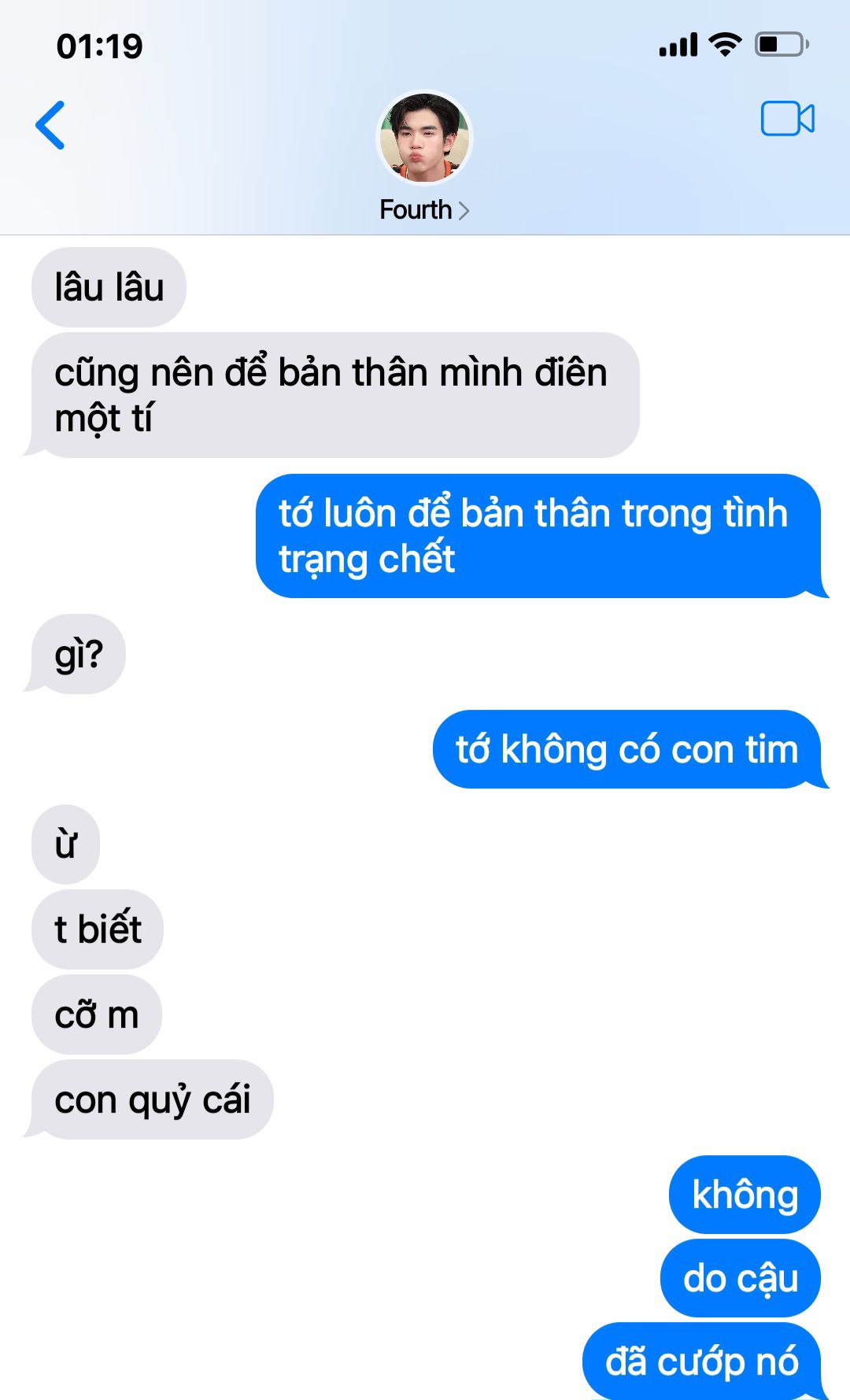Tap the "con quỷ cái" message
This screenshot has height=1400, width=850.
[150, 1099]
